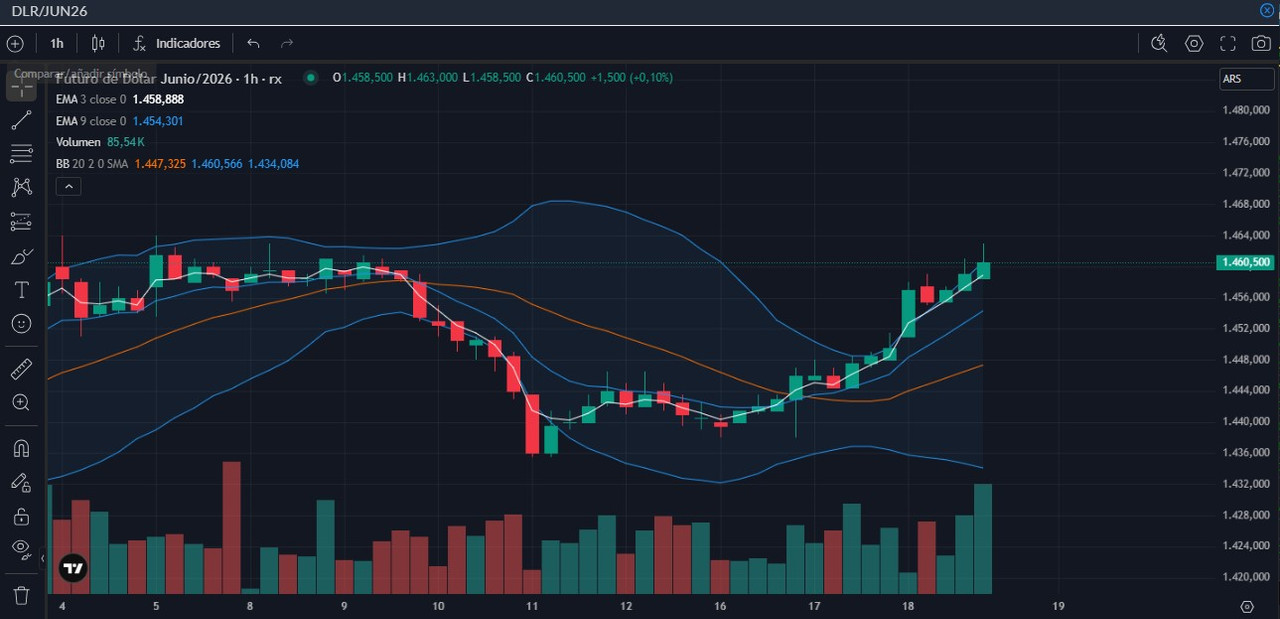The height and width of the screenshot is (619, 1280).
Task: Open the 1h timeframe dropdown
Action: (57, 43)
